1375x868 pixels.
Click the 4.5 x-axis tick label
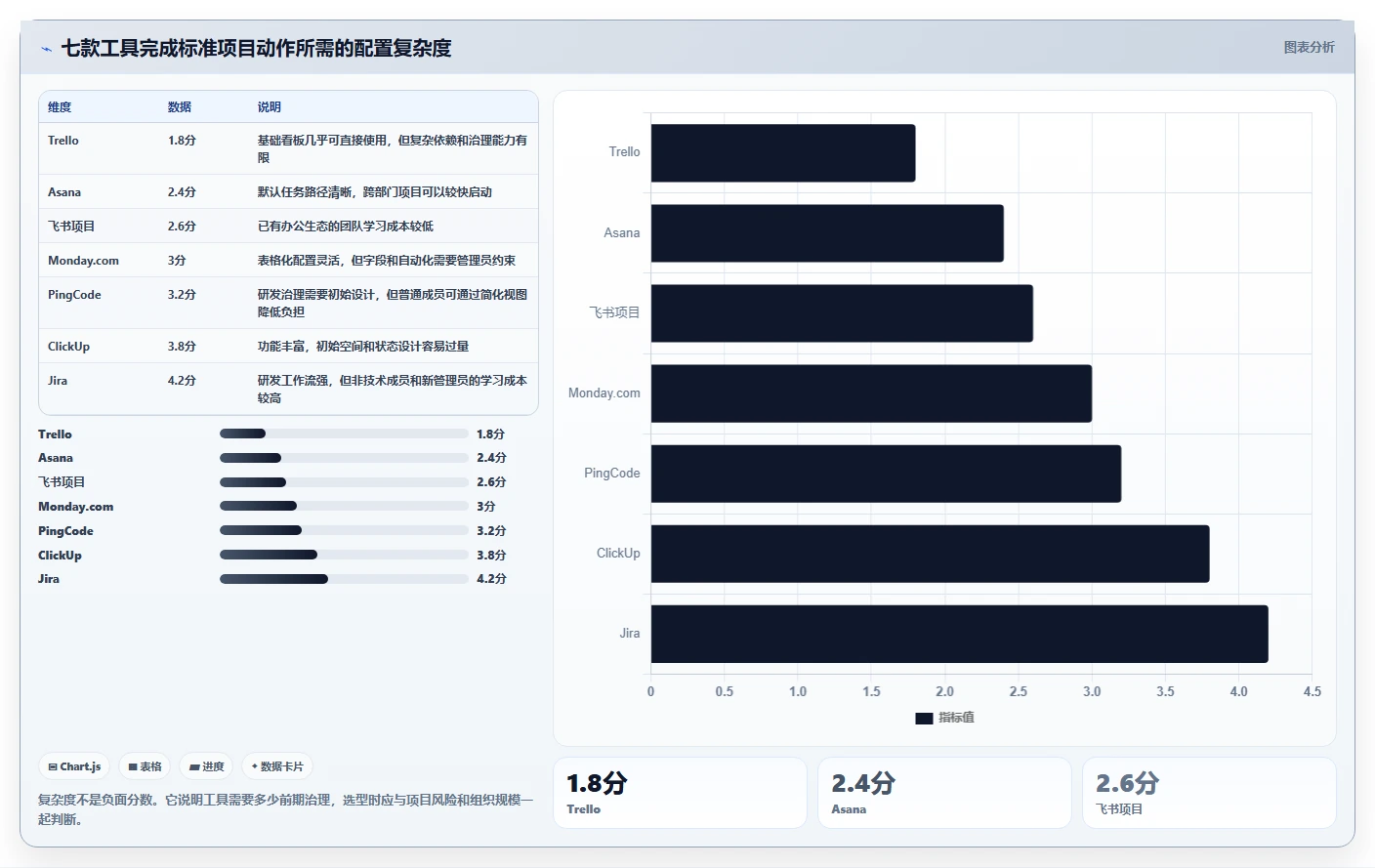coord(1312,691)
